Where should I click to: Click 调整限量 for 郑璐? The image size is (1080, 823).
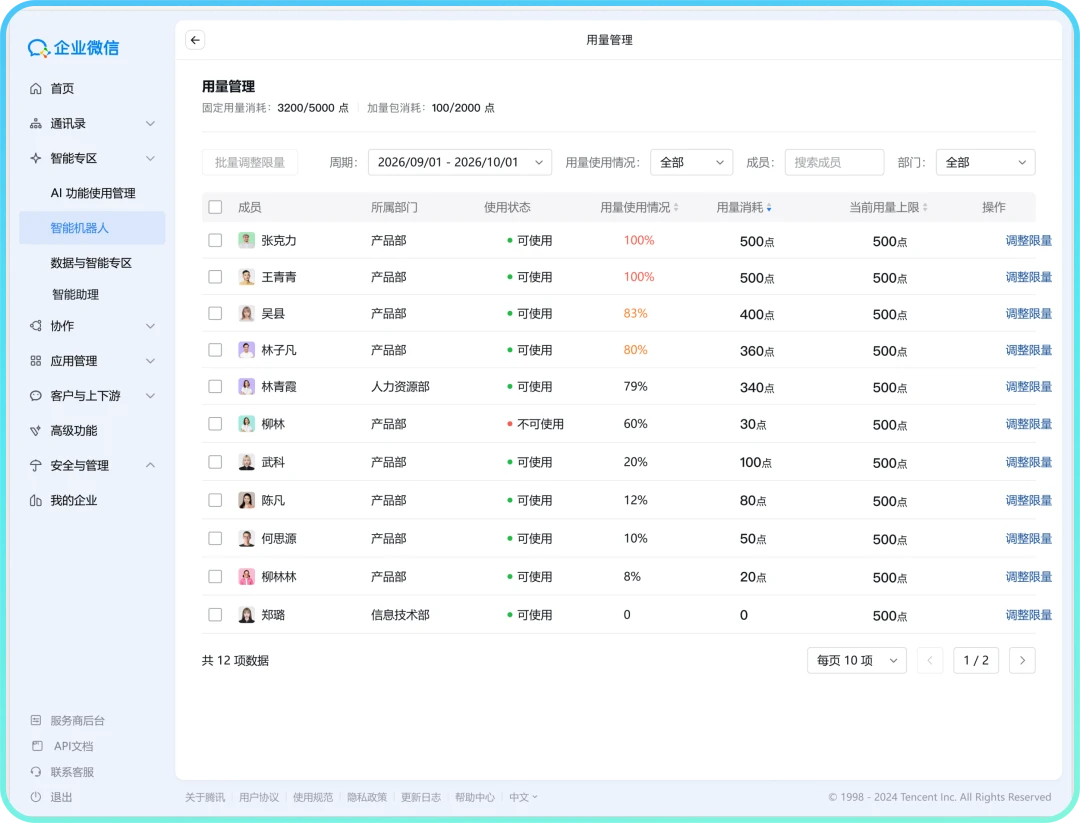pos(1028,614)
